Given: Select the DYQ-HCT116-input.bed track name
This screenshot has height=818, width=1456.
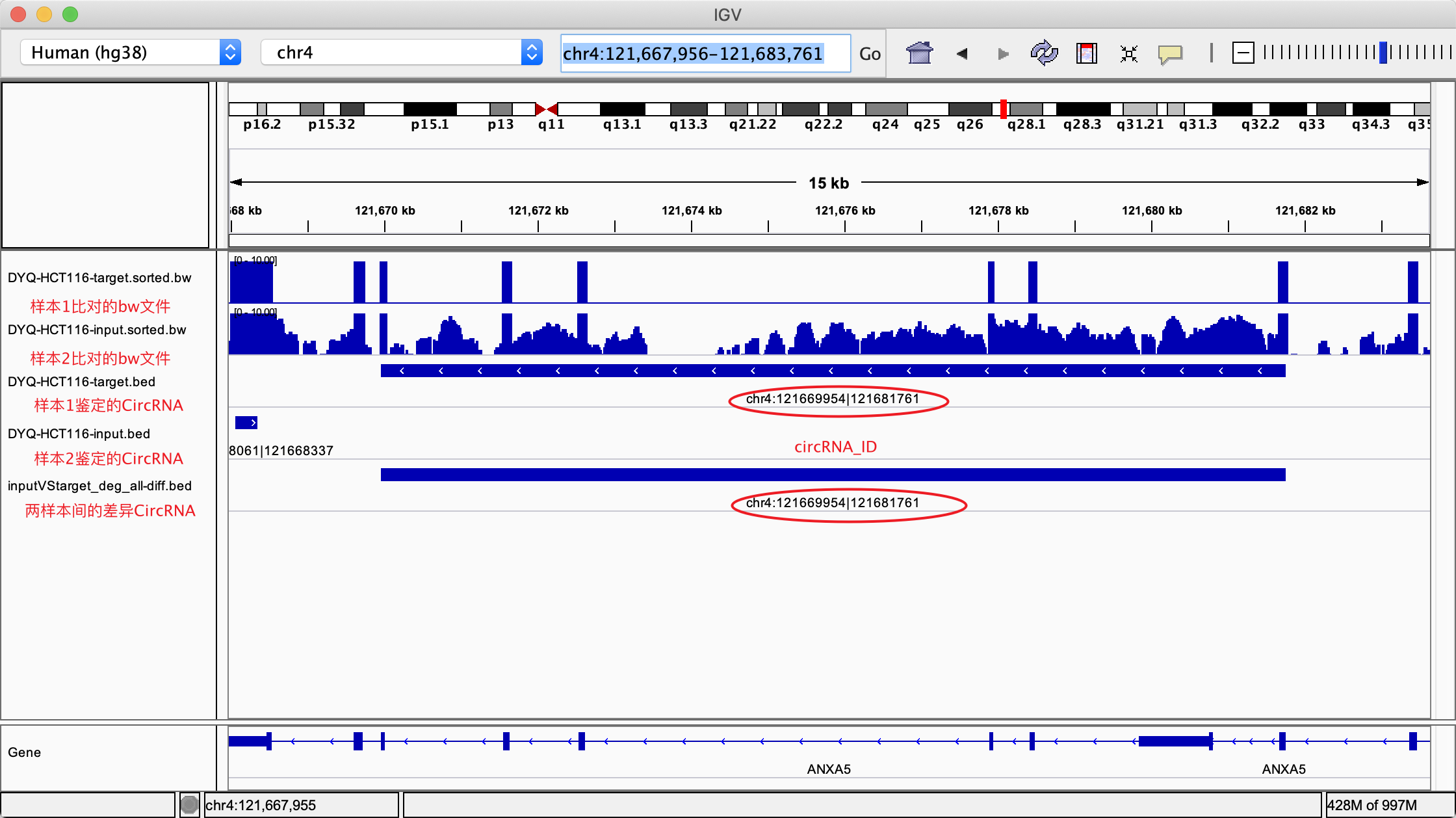Looking at the screenshot, I should [79, 434].
